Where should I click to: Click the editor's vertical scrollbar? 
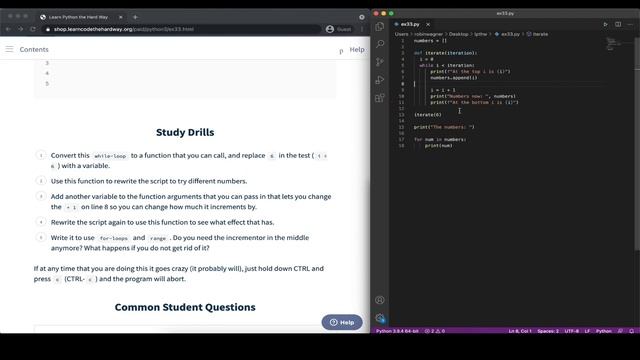[x=637, y=143]
